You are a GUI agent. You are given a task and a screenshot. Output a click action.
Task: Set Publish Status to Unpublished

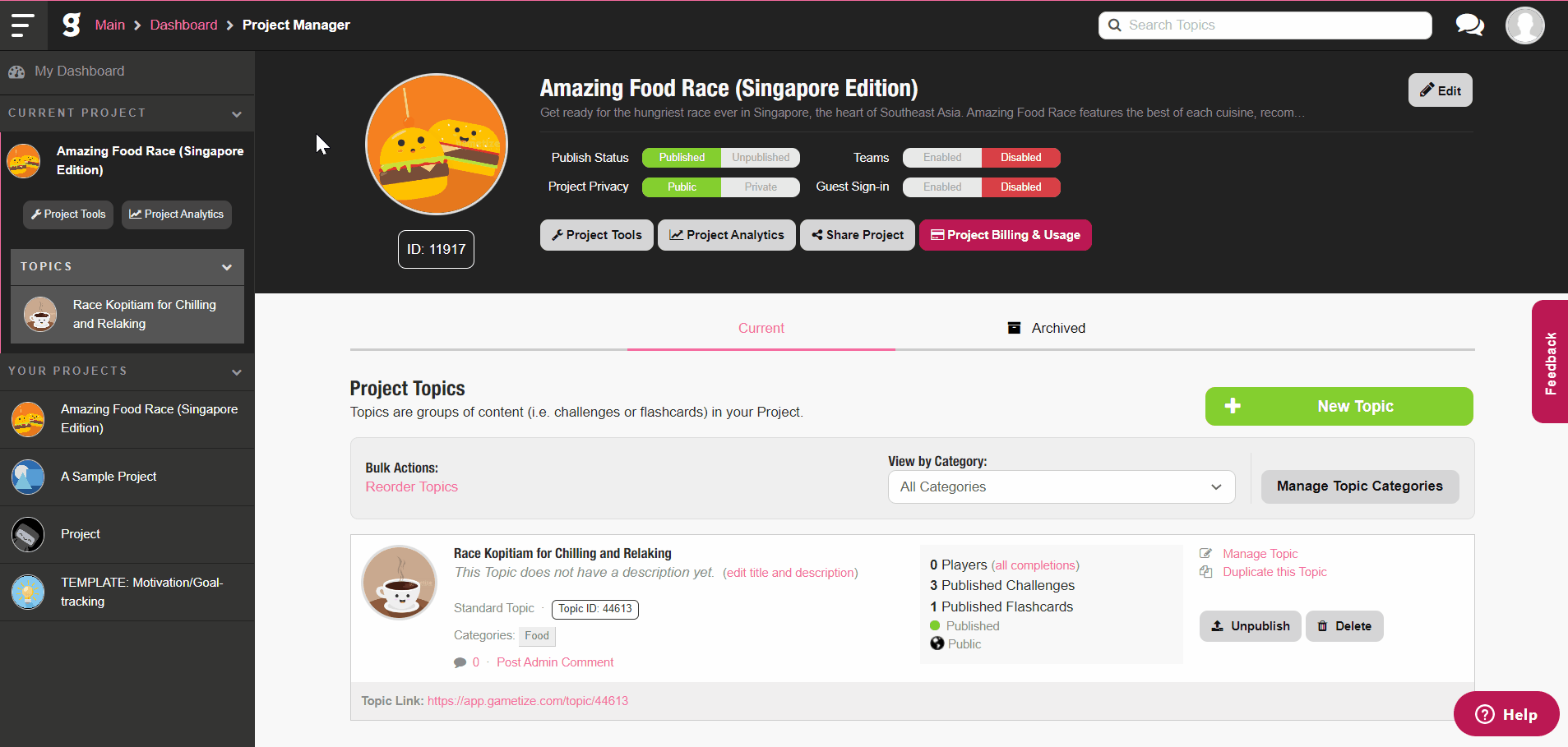tap(761, 157)
